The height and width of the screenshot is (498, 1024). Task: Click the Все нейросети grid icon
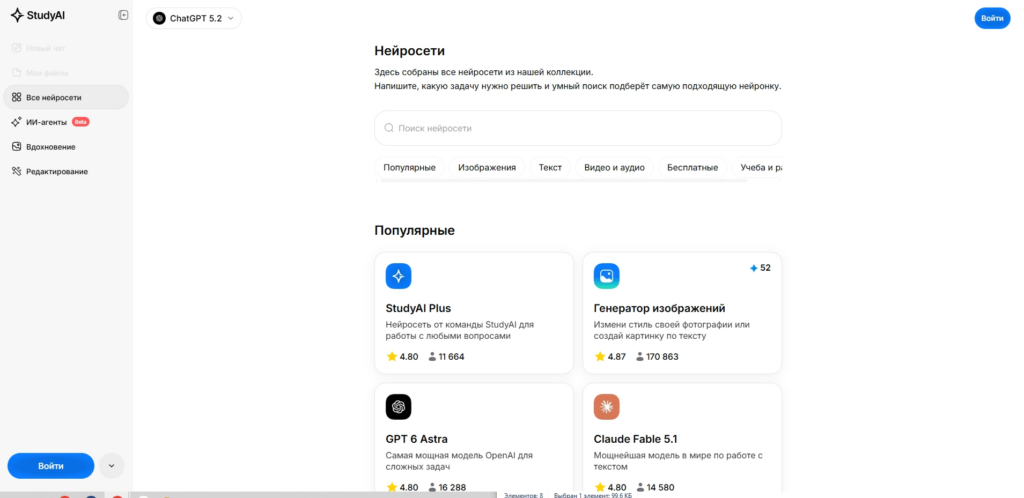point(17,97)
